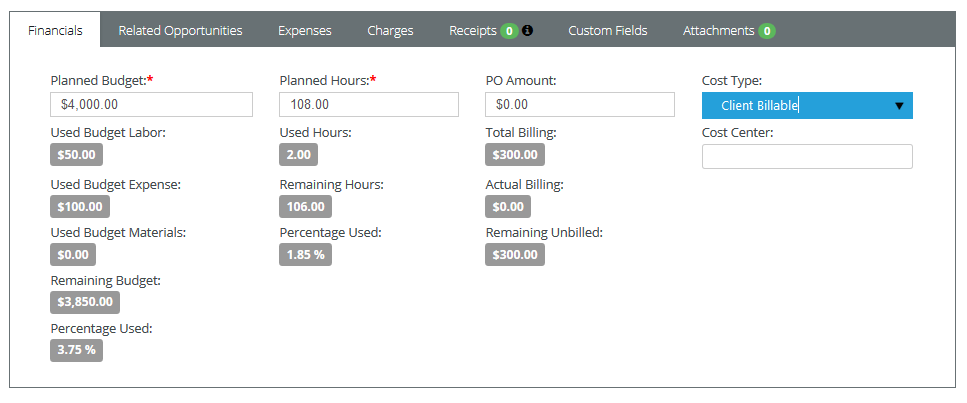Click the empty Cost Center field
This screenshot has height=403, width=967.
[x=807, y=157]
